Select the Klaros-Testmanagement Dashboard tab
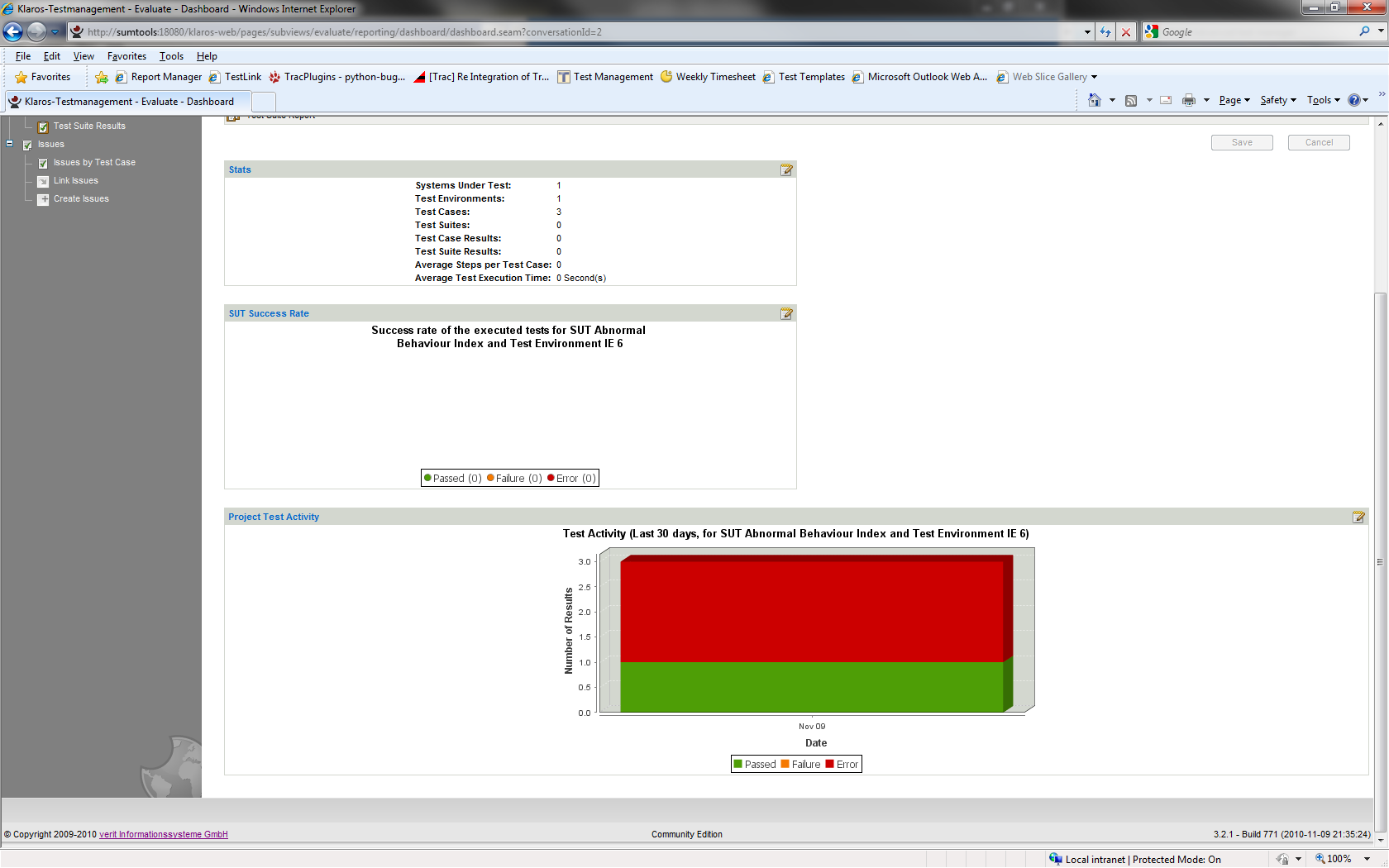Screen dimensions: 1389x868 click(128, 102)
